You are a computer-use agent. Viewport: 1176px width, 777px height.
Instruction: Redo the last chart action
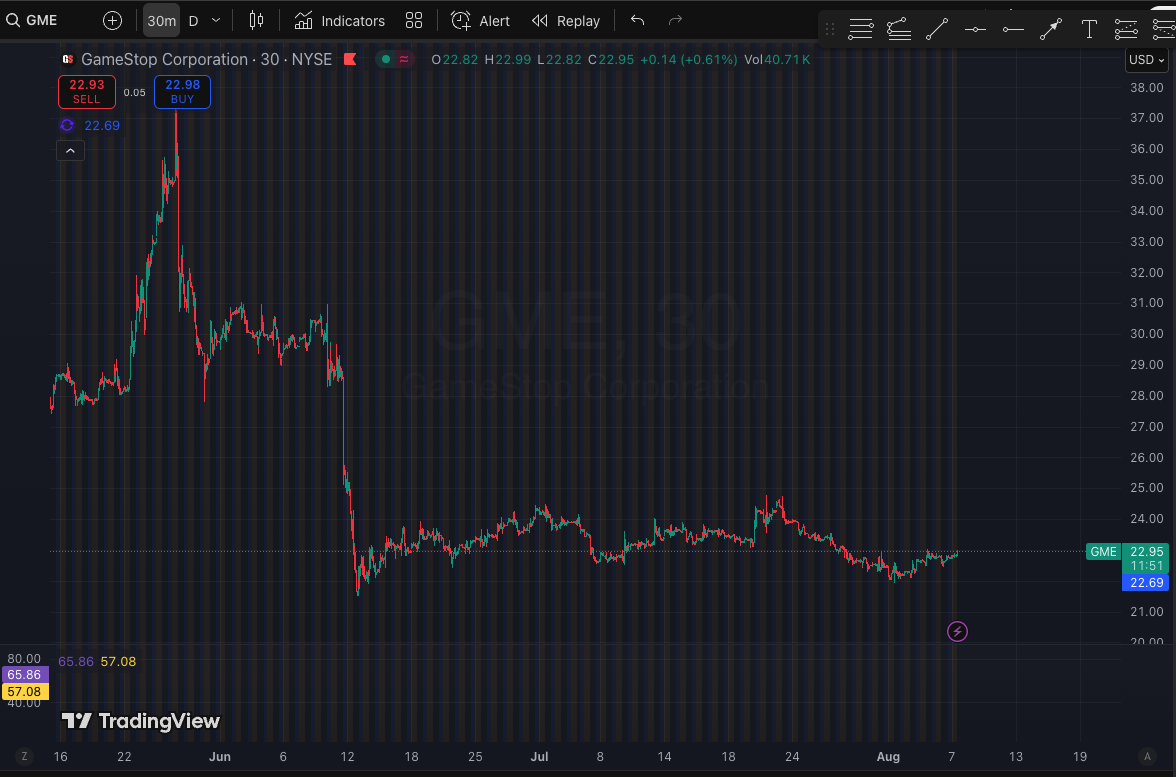pos(675,20)
